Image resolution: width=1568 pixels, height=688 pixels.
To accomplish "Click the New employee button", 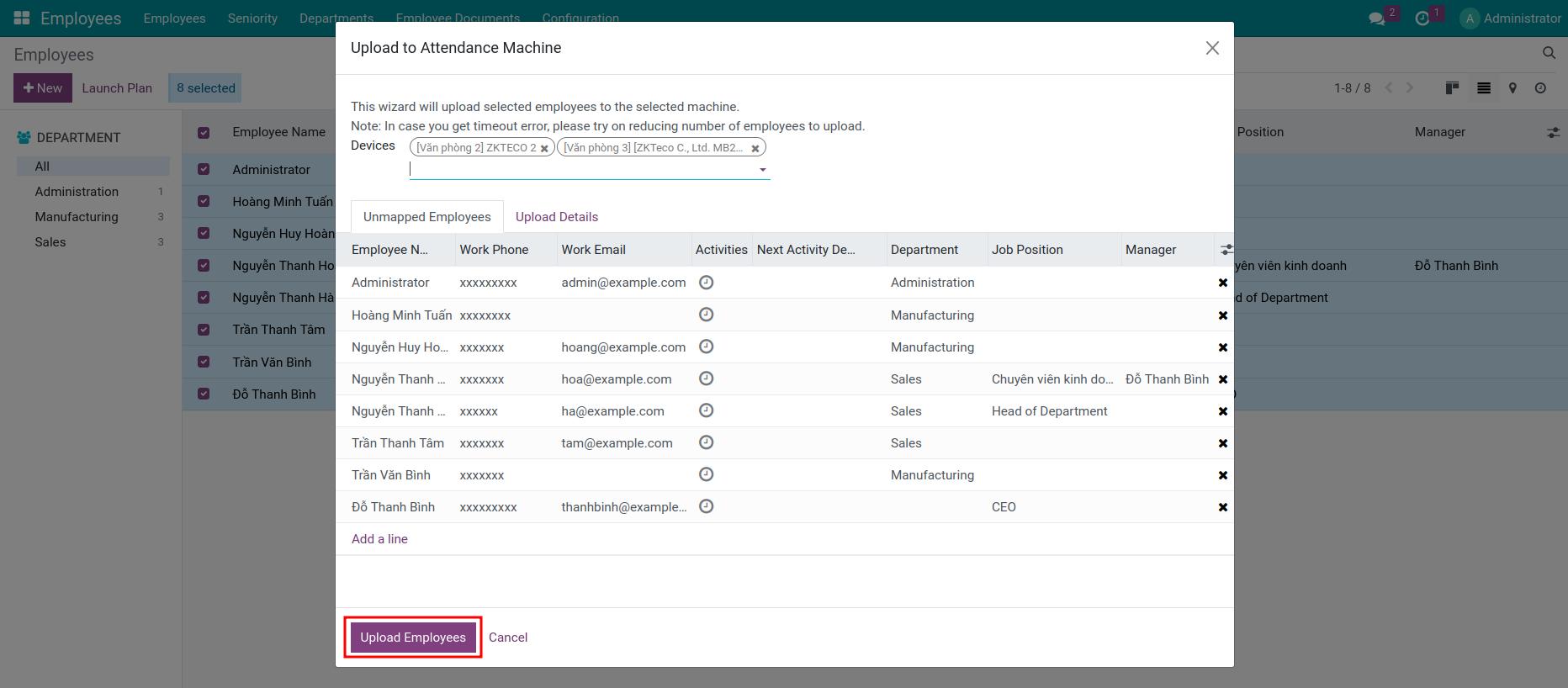I will coord(43,88).
